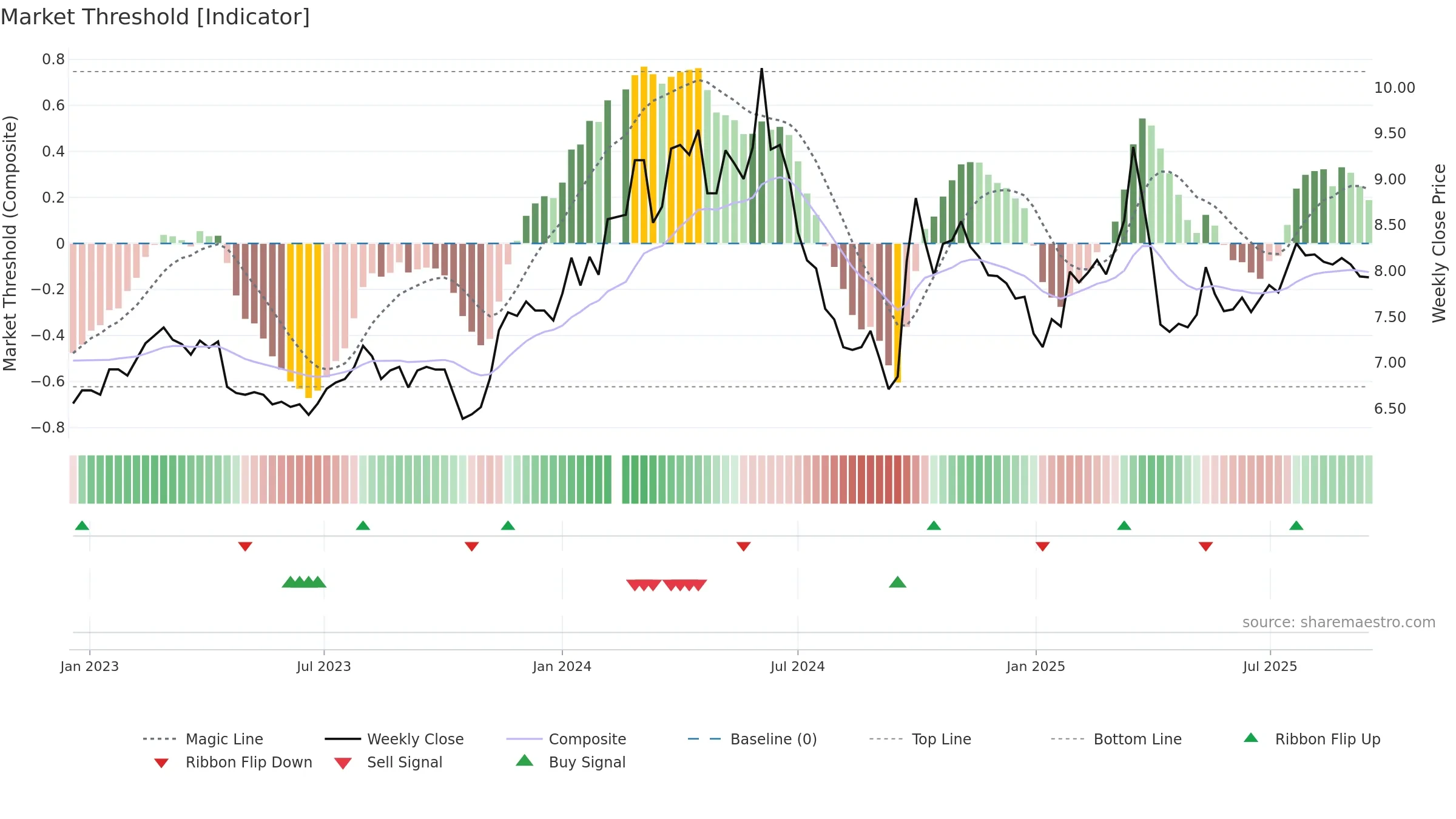Click the 0.8 tick on left axis
The width and height of the screenshot is (1456, 819).
click(x=53, y=59)
